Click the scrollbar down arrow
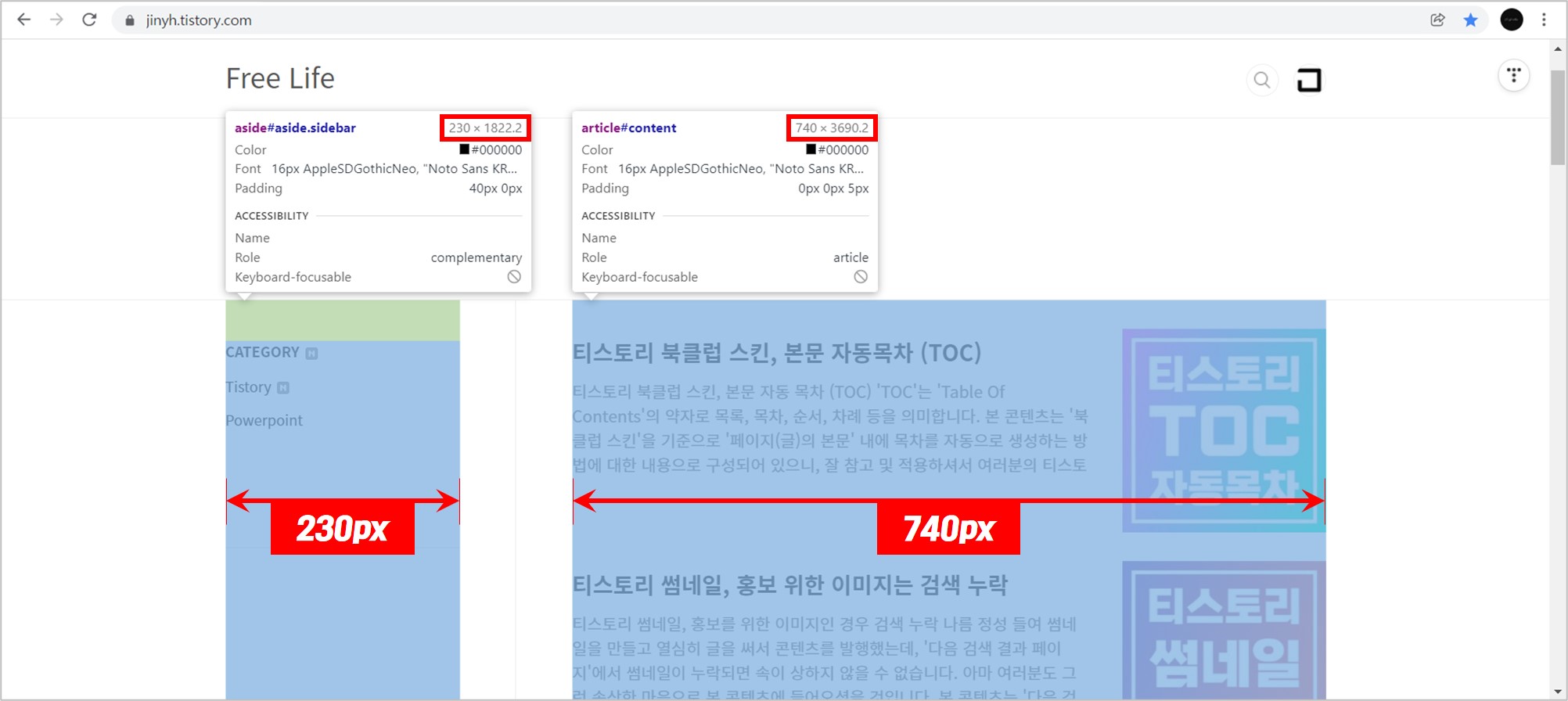This screenshot has height=701, width=1568. (1558, 691)
